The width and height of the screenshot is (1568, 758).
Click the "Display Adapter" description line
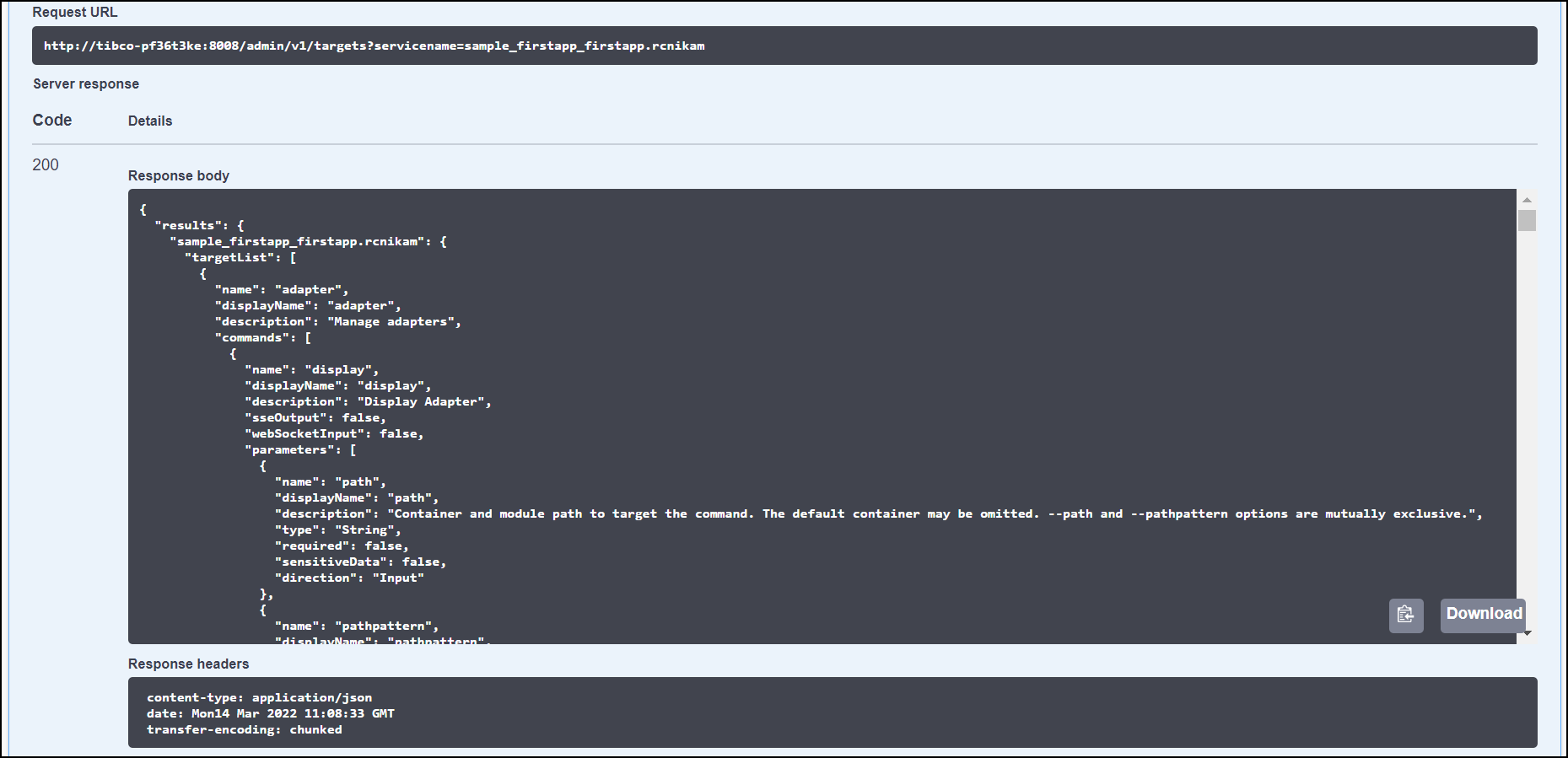367,402
